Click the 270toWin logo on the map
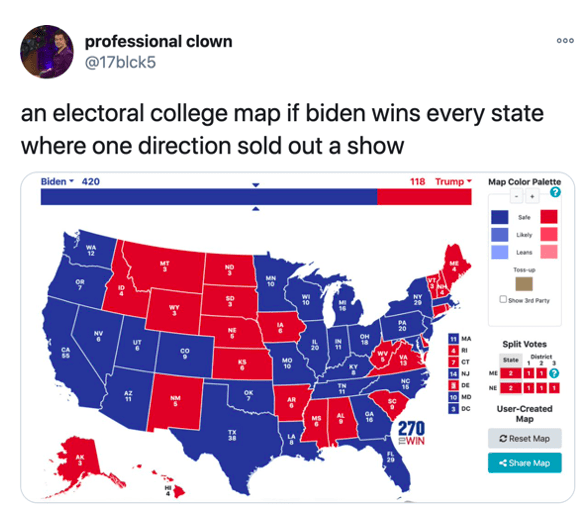The image size is (587, 515). 411,433
